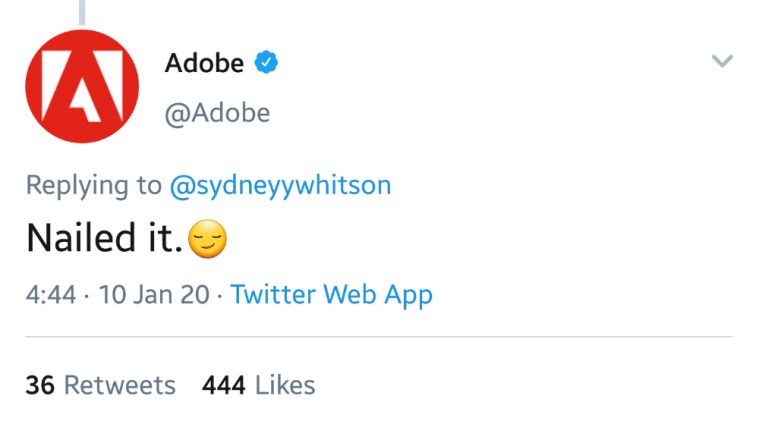Click the number 36 retweet count
This screenshot has height=421, width=759.
tap(40, 386)
